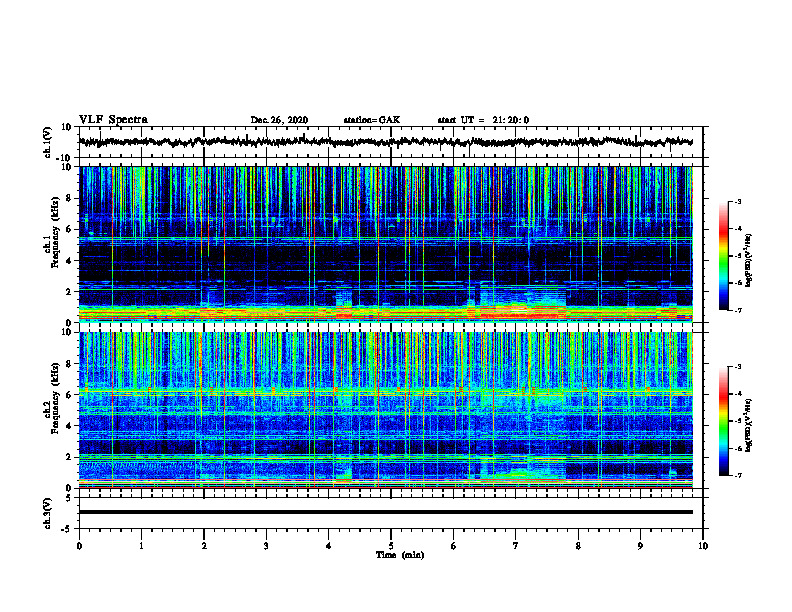Click time axis tick label "9"
Image resolution: width=792 pixels, height=612 pixels.
point(640,546)
